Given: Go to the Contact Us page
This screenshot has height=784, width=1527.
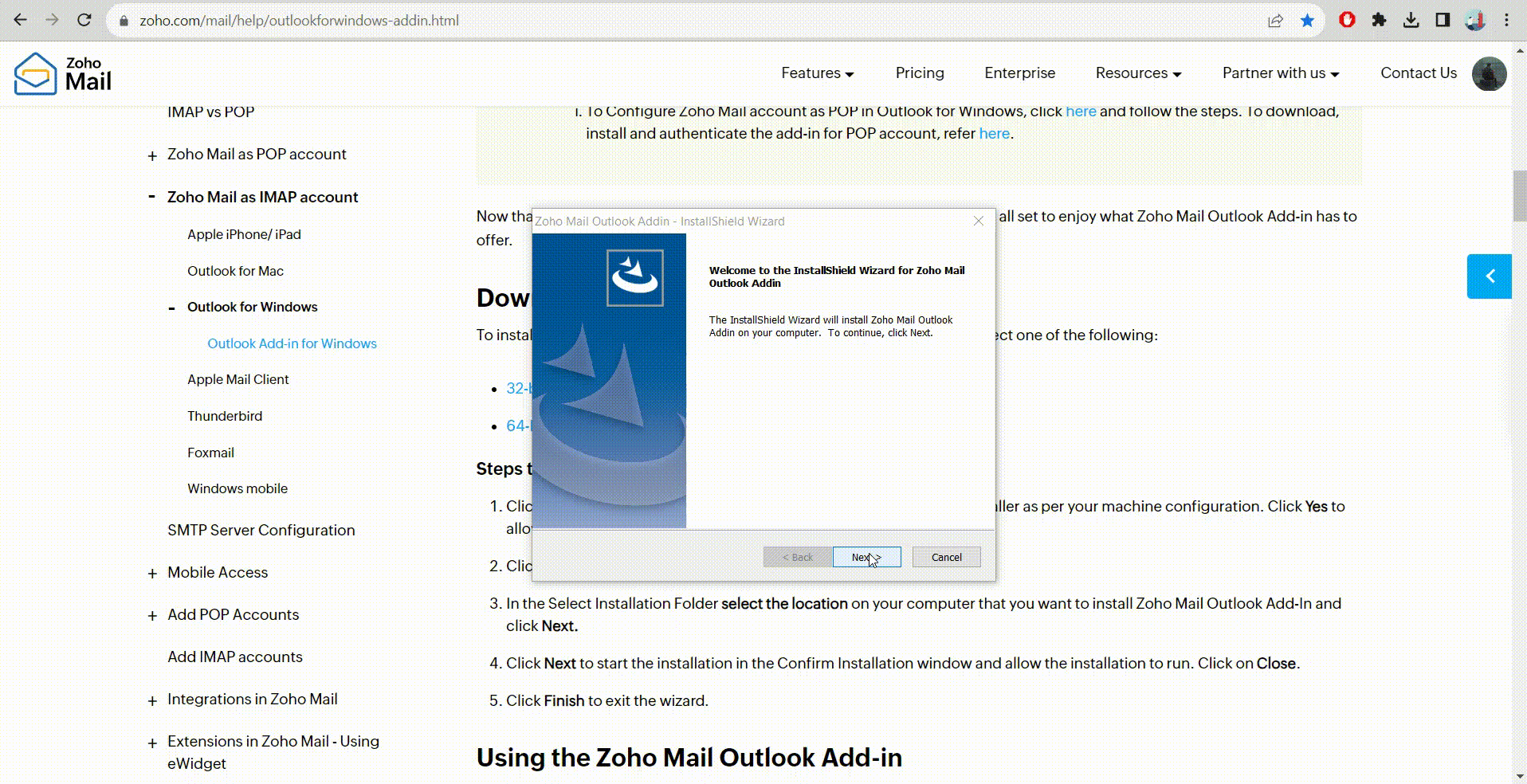Looking at the screenshot, I should (1418, 73).
